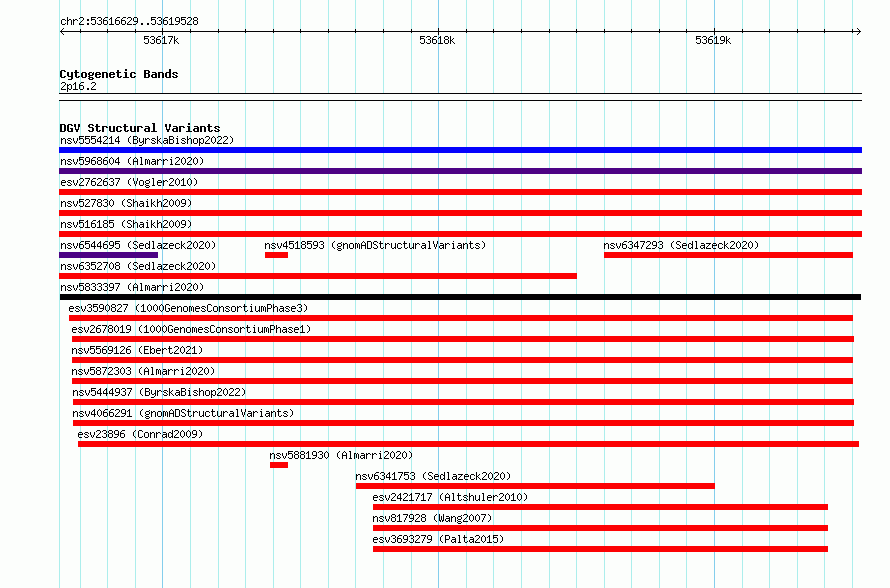Click the chr2:53616629..53619528 region label
Screen dimensions: 890x588
(x=129, y=22)
